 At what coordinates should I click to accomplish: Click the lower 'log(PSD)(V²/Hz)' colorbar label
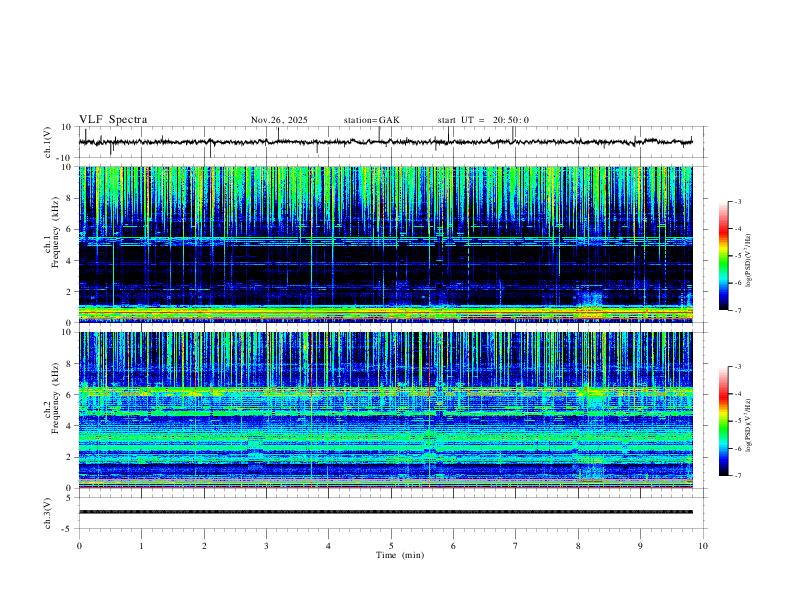click(749, 425)
